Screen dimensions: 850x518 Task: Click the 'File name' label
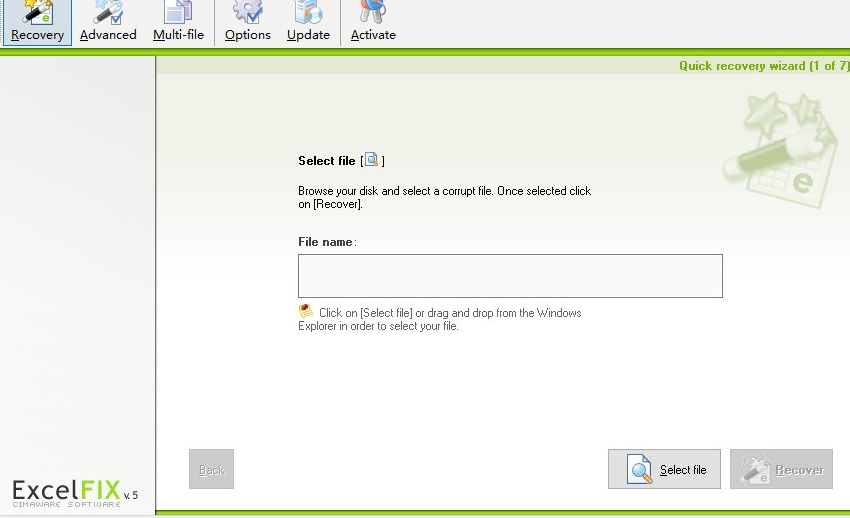point(327,242)
